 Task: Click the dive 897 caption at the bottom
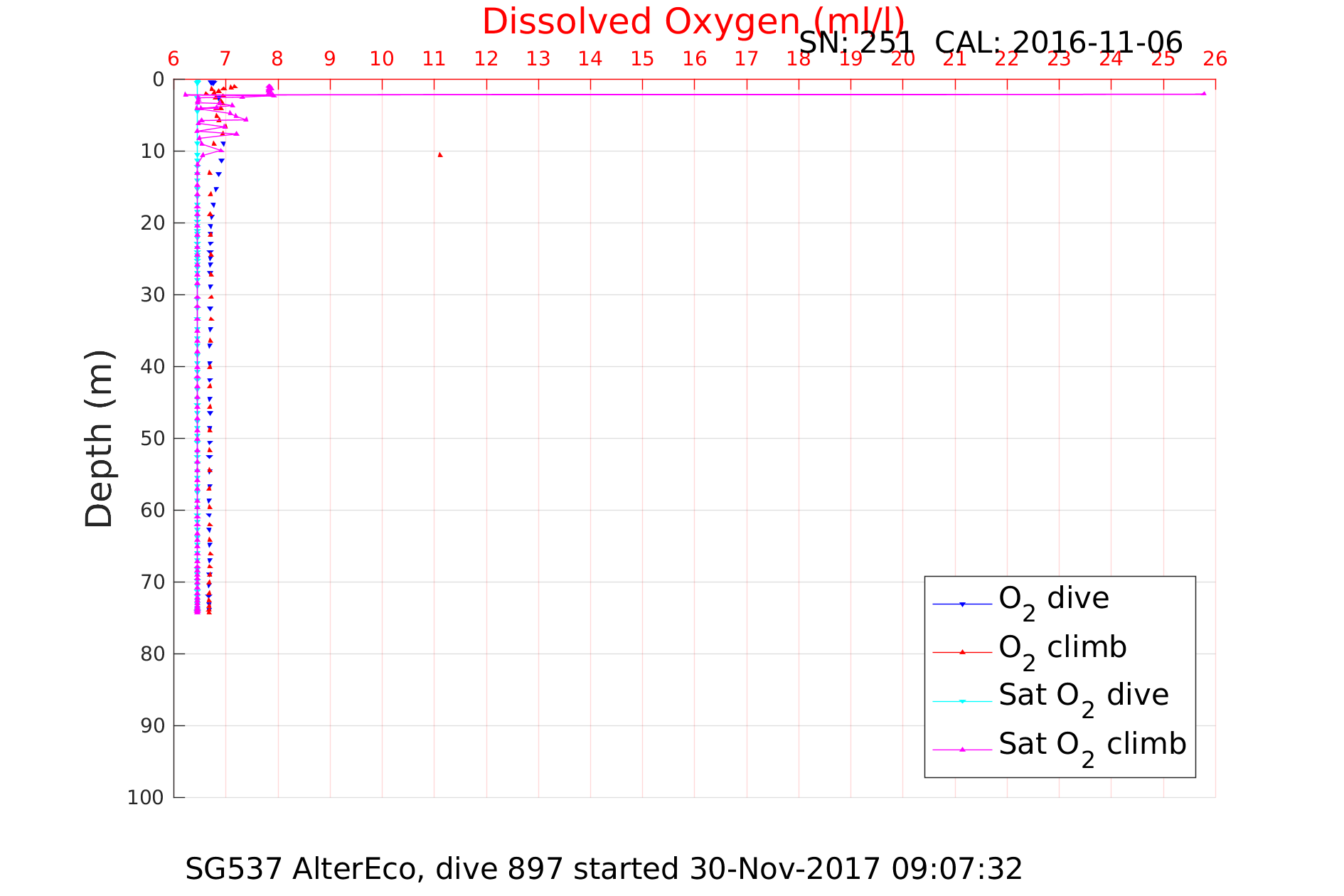tap(604, 869)
